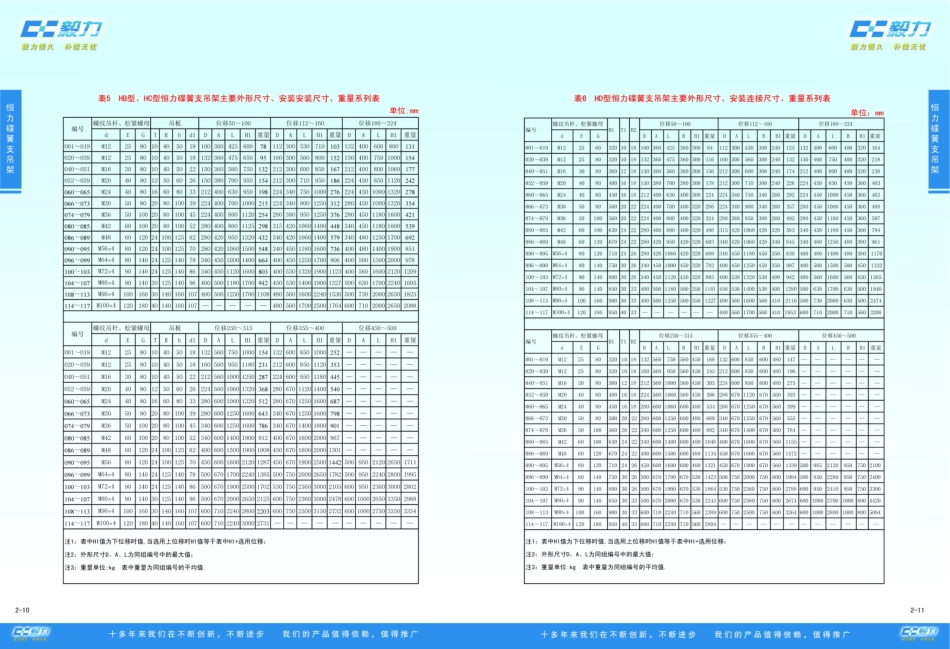Click Table 6 header 位移450~500
Screen dimensions: 950x649
pyautogui.click(x=839, y=335)
